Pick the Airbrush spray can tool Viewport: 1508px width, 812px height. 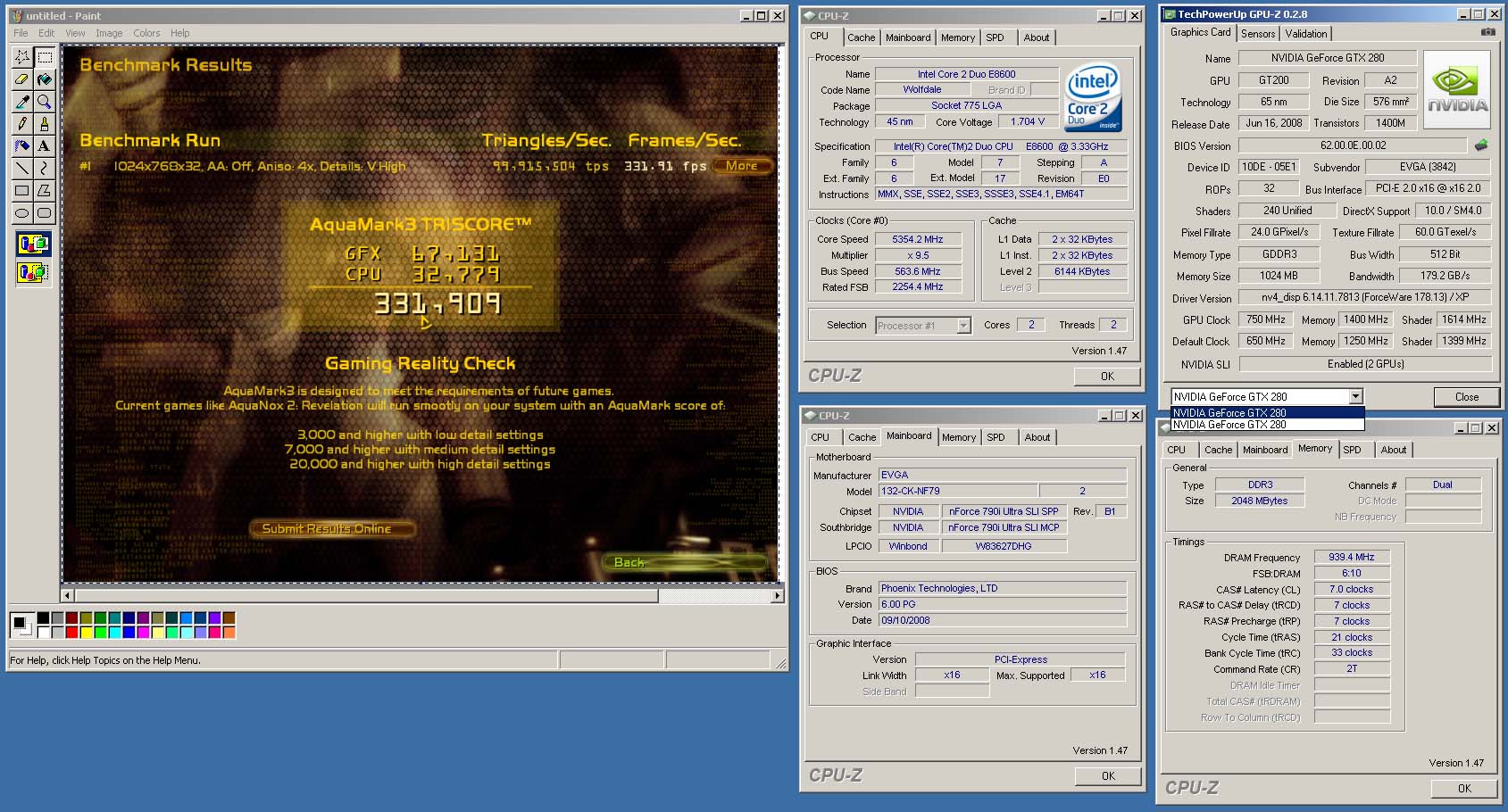[22, 145]
